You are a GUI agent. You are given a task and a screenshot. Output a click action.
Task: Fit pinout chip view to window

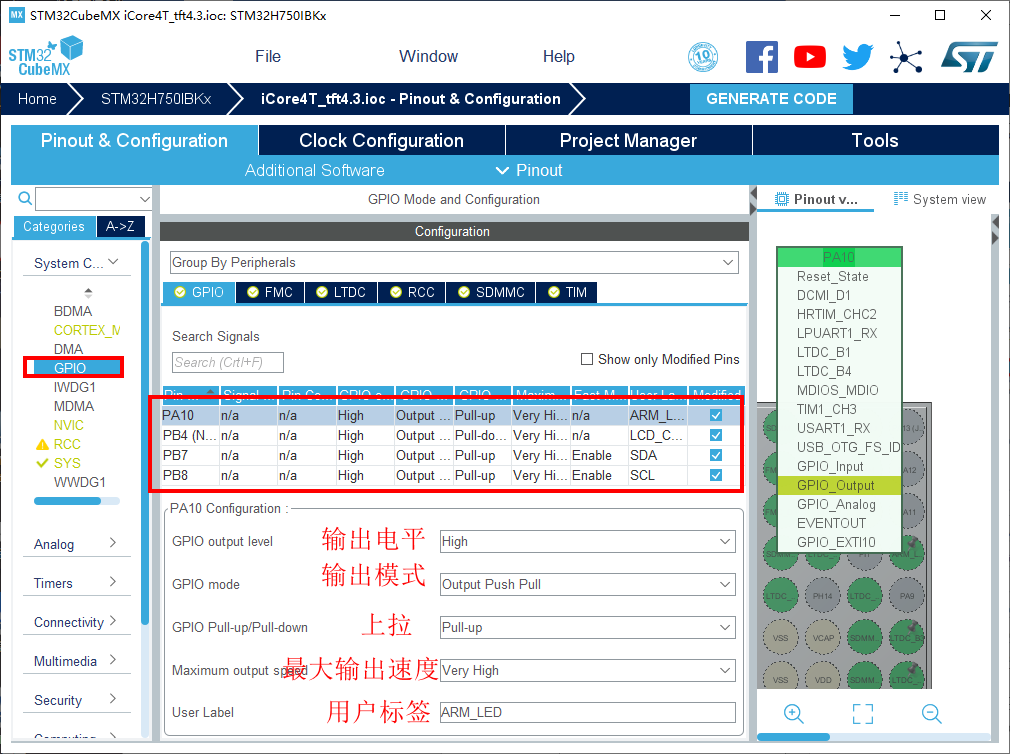(863, 713)
